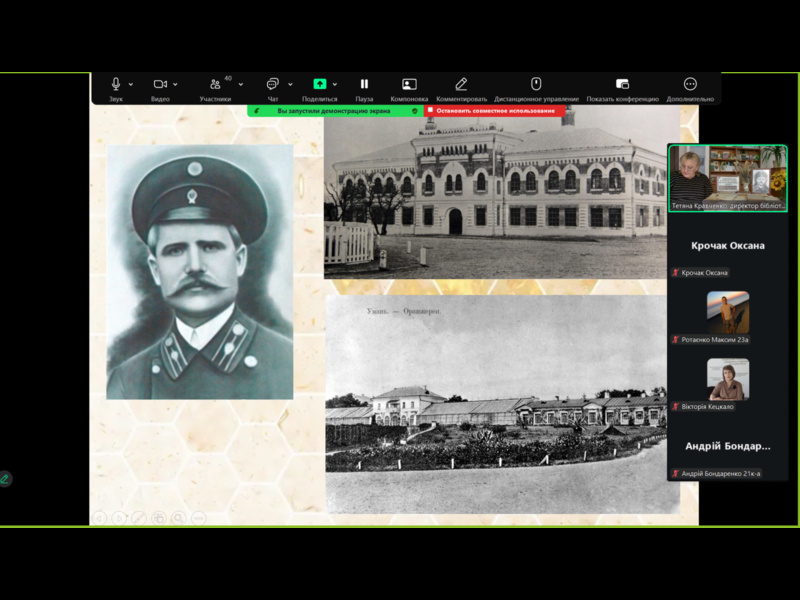This screenshot has width=800, height=600.
Task: Select Ротаенко Максим's participant tile
Action: 727,313
